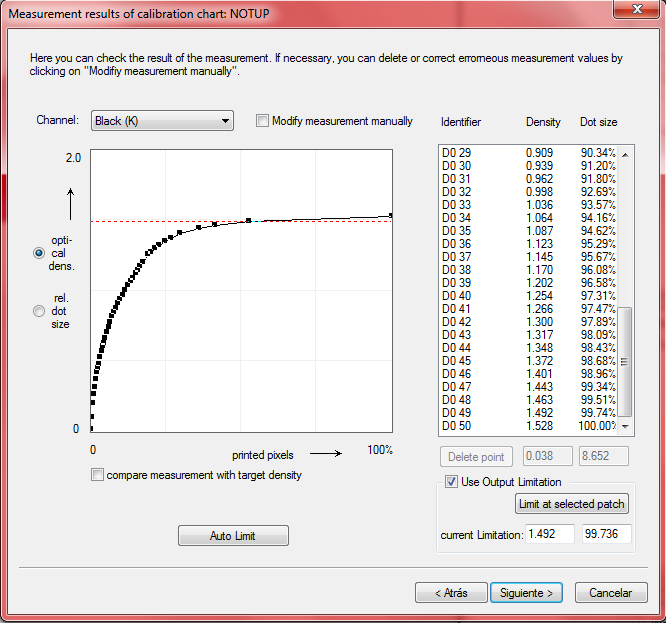Enable Modify measurement manually checkbox

coord(263,121)
